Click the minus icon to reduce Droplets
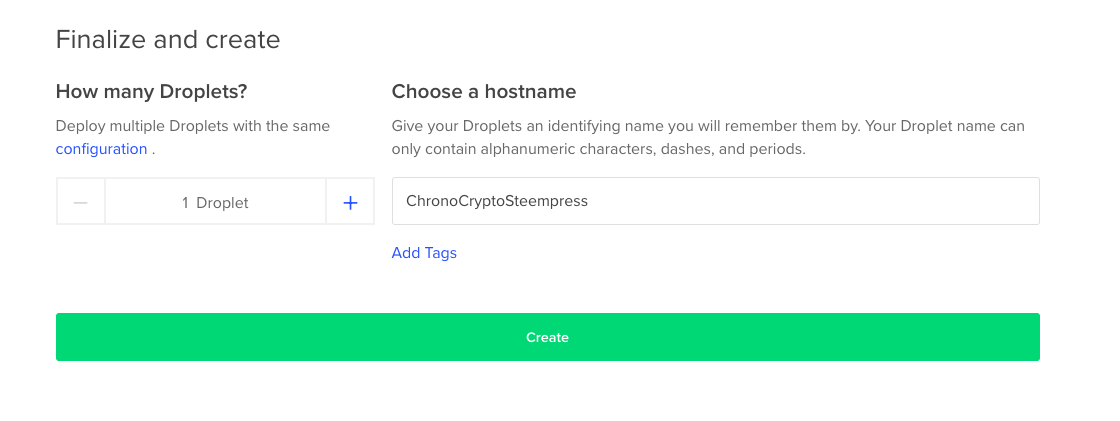 point(81,202)
